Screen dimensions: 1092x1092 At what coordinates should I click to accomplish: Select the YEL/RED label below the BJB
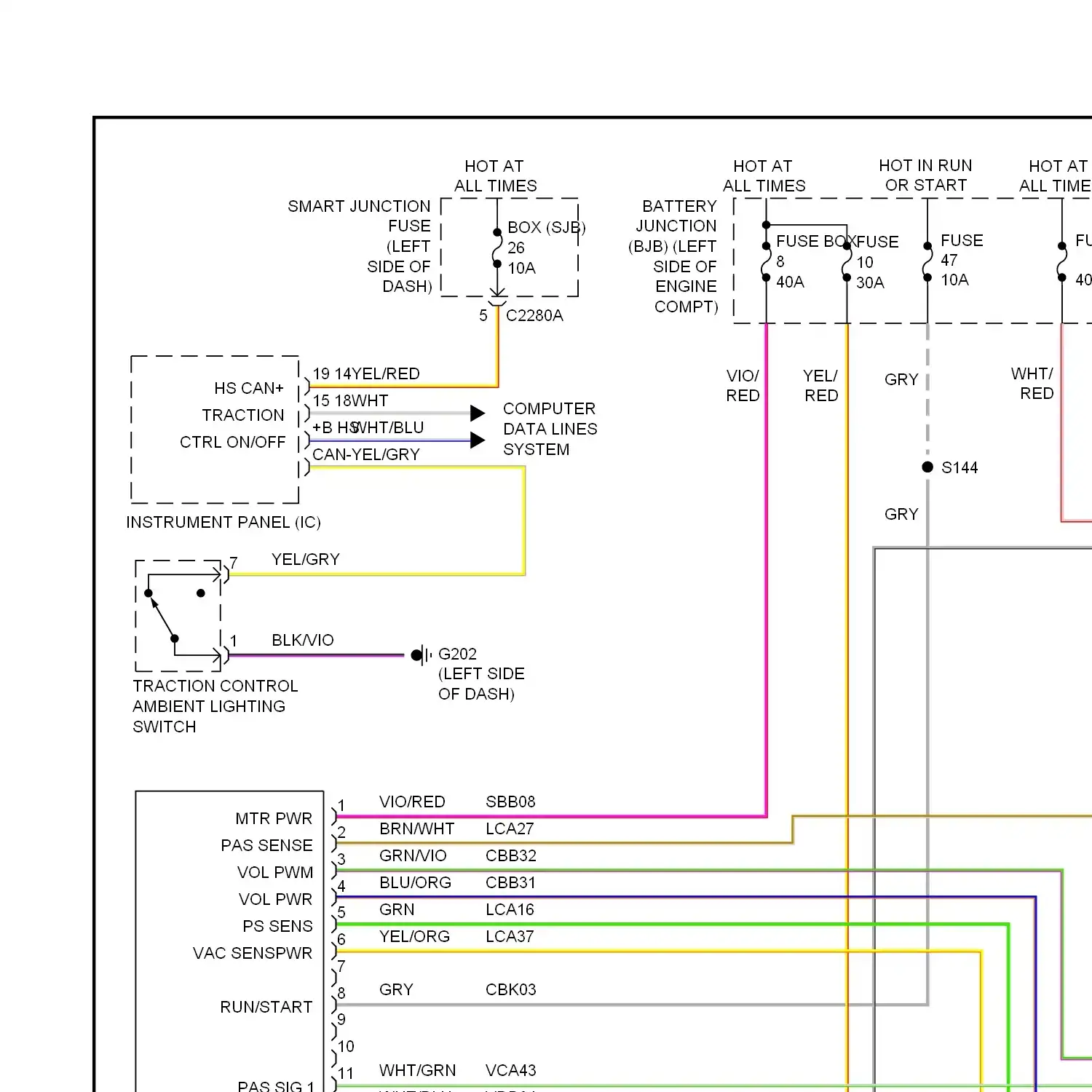[x=820, y=386]
